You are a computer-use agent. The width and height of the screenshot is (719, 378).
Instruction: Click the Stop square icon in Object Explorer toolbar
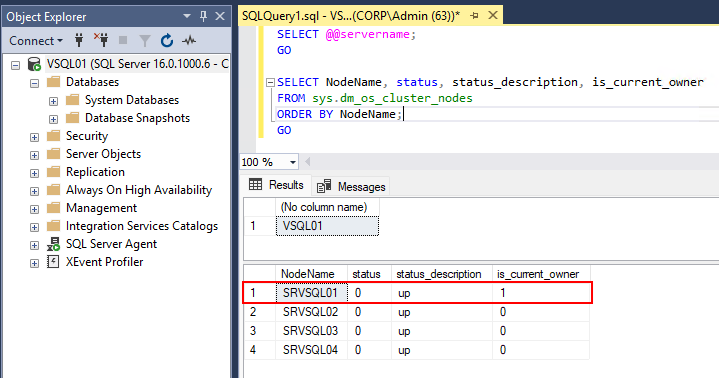point(123,40)
